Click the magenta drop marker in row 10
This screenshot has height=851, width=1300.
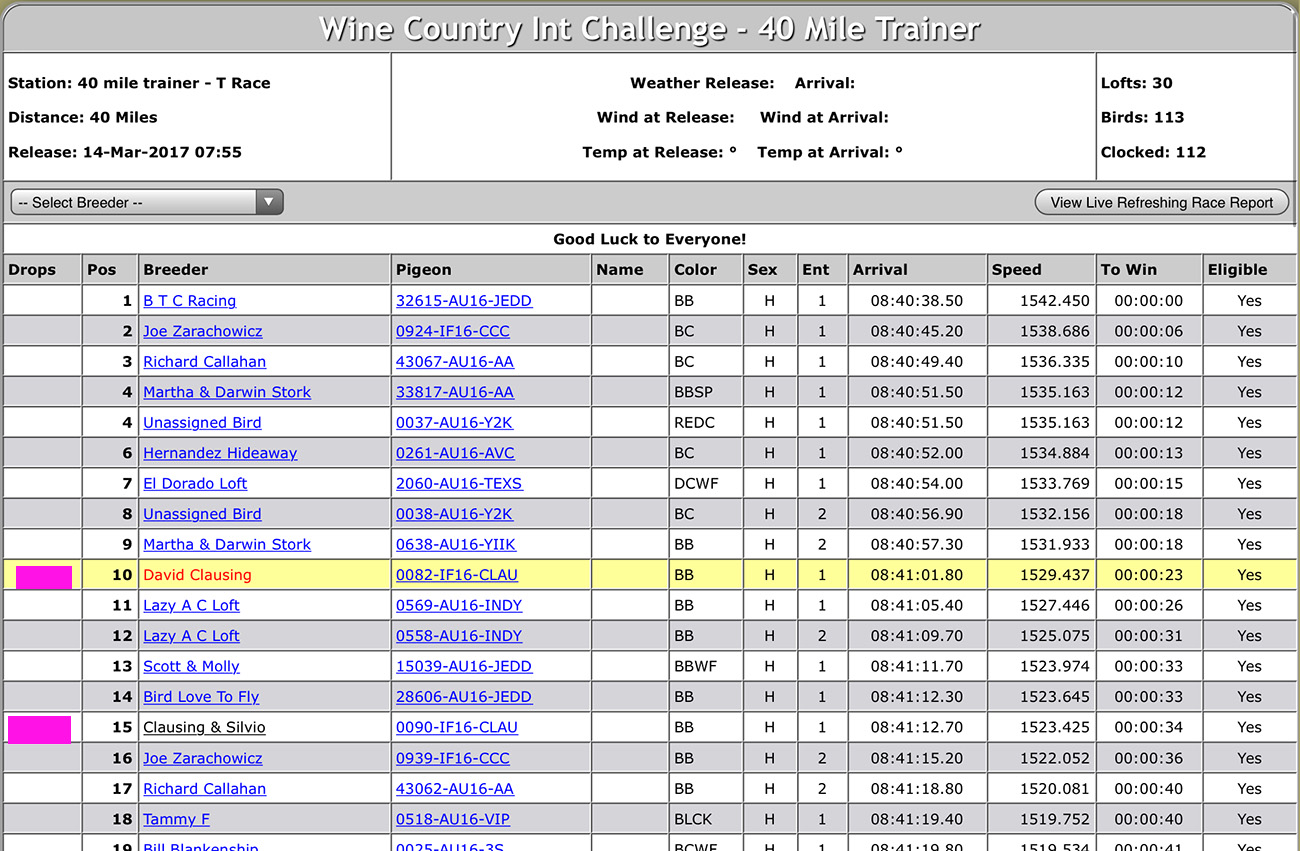pyautogui.click(x=43, y=577)
